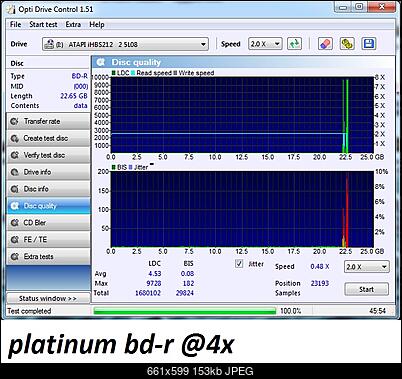Click the BIS max value 182
402x379 pixels.
click(188, 283)
